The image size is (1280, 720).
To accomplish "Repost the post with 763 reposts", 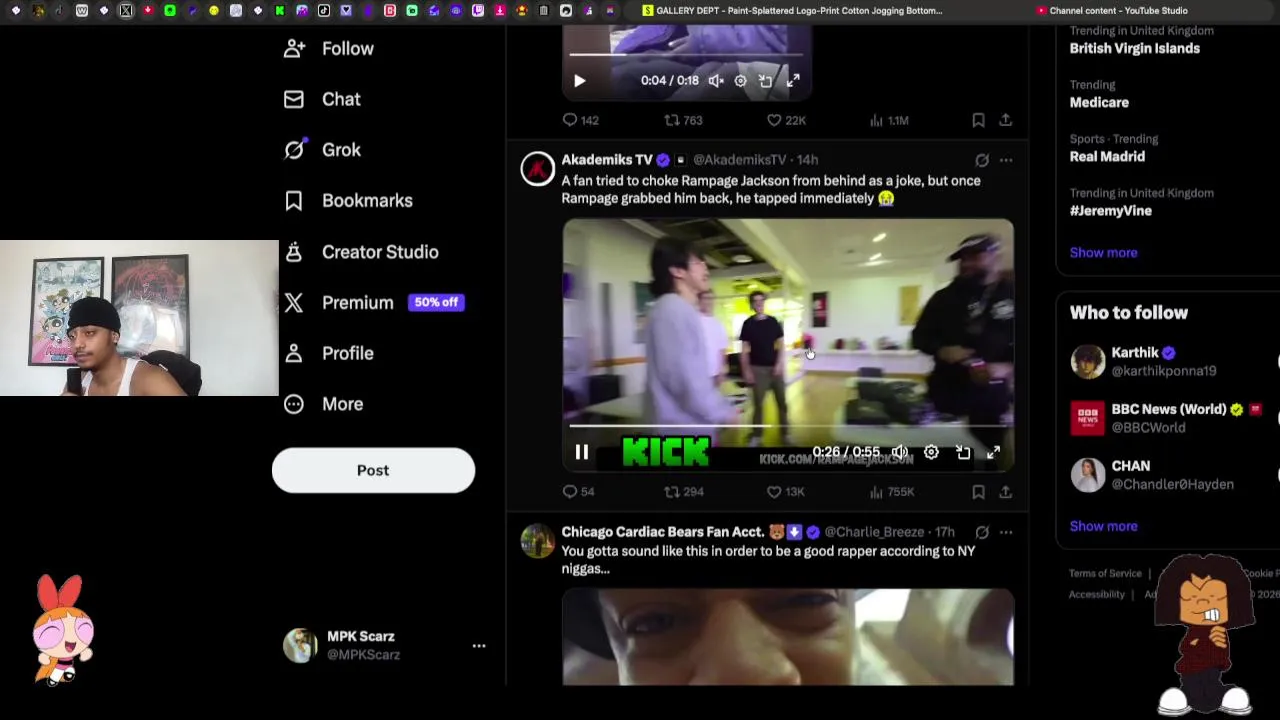I will [684, 120].
